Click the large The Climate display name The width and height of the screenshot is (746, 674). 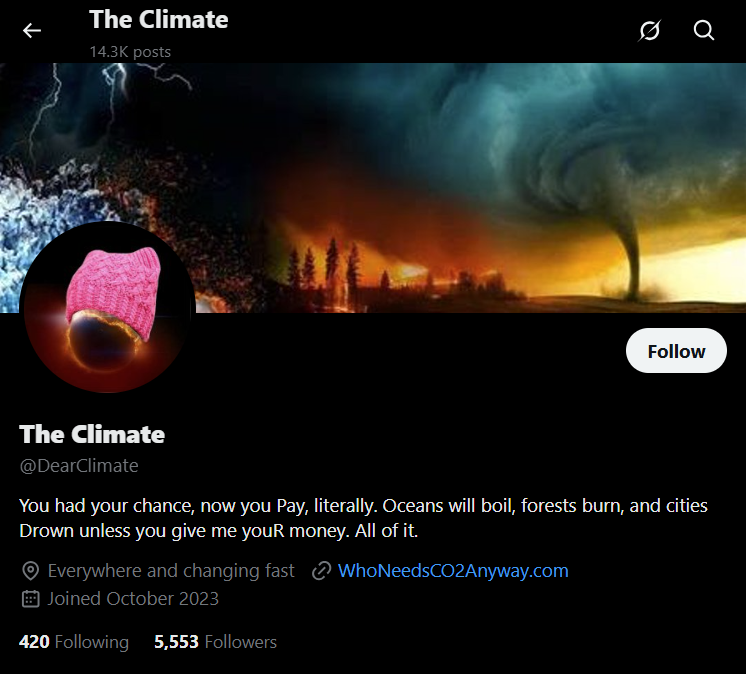pyautogui.click(x=92, y=434)
